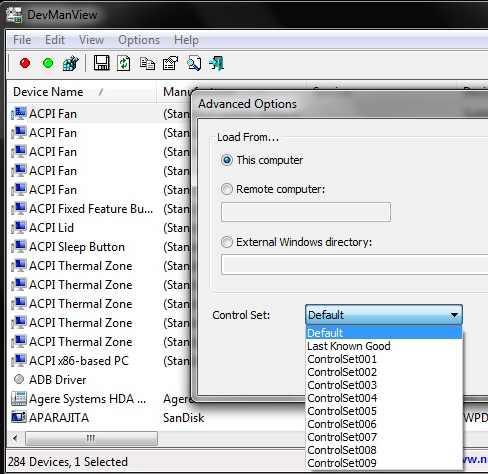488x474 pixels.
Task: Open the View menu
Action: [x=91, y=40]
